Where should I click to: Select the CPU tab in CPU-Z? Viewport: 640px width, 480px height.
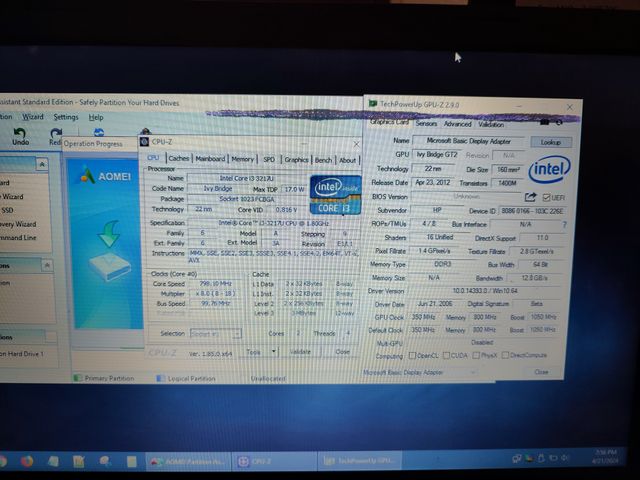153,158
